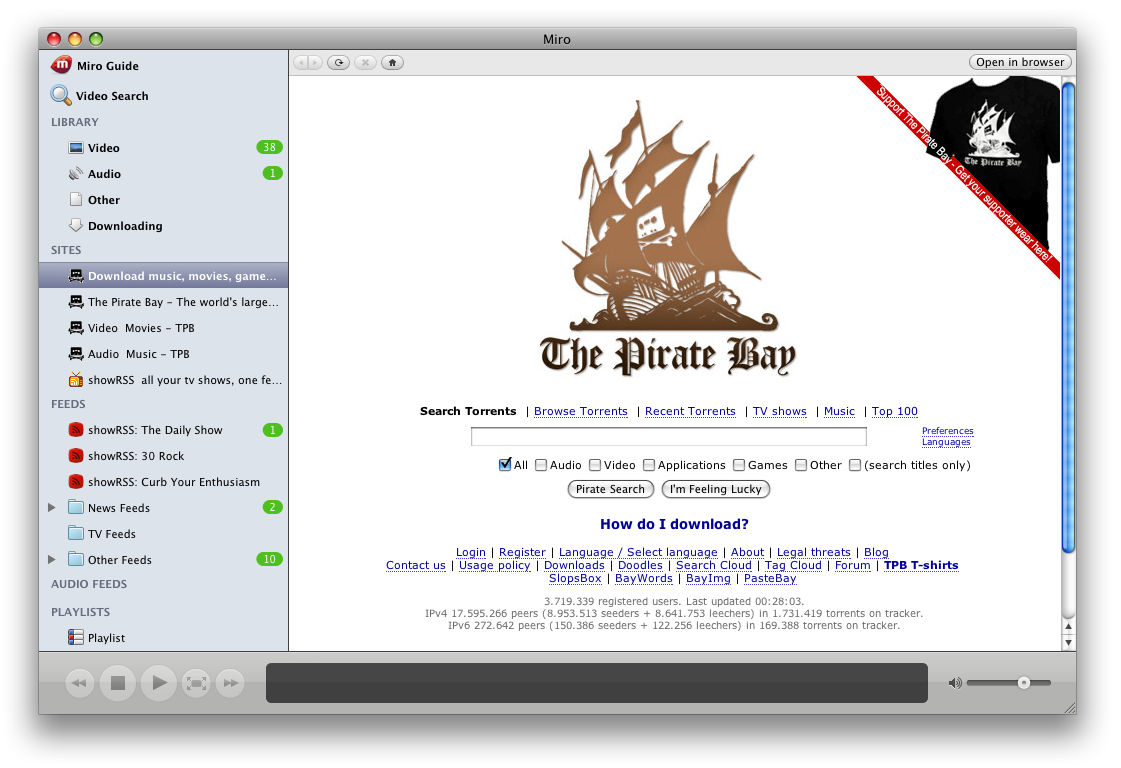Screen dimensions: 1121x768
Task: Click the fullscreen playback icon
Action: 196,684
